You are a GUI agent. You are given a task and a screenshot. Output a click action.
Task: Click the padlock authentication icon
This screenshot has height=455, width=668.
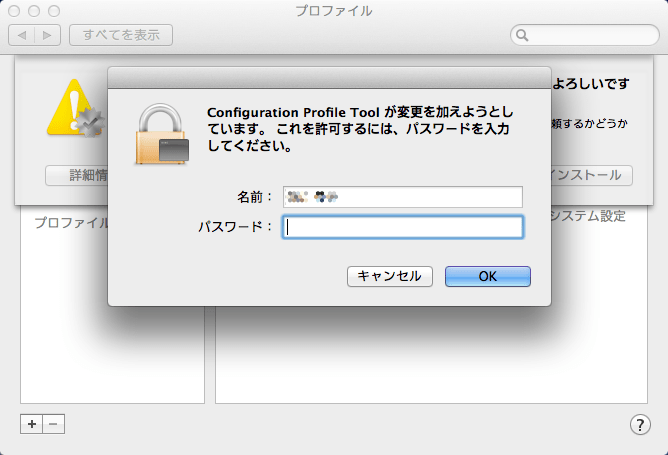point(162,134)
